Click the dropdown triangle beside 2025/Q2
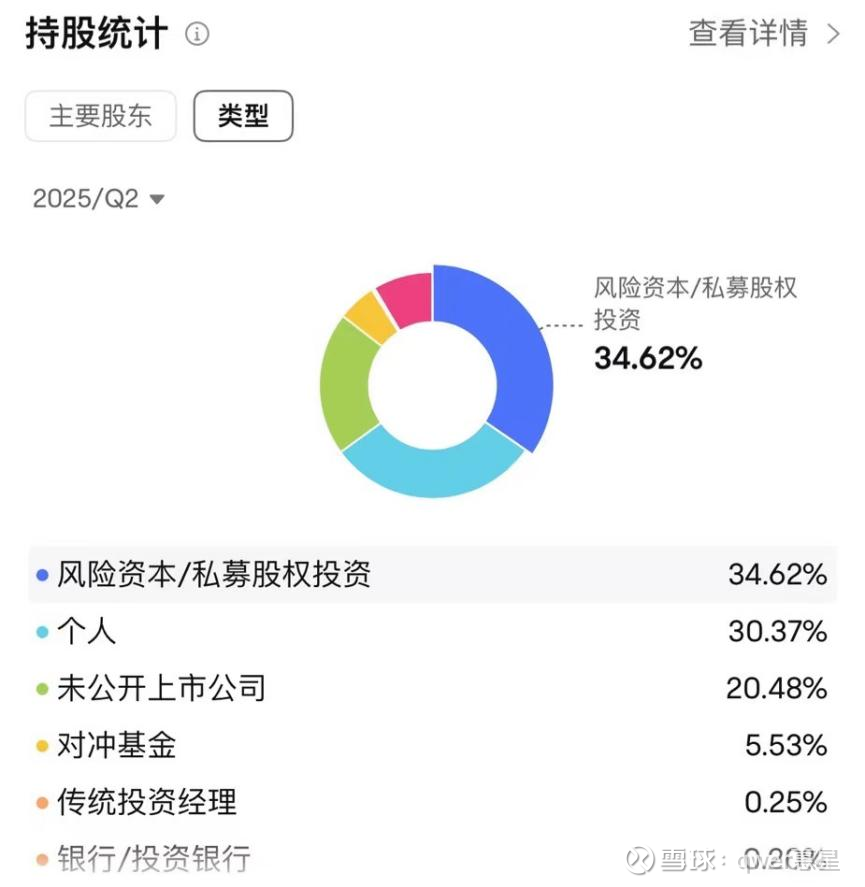This screenshot has width=865, height=887. (x=157, y=200)
